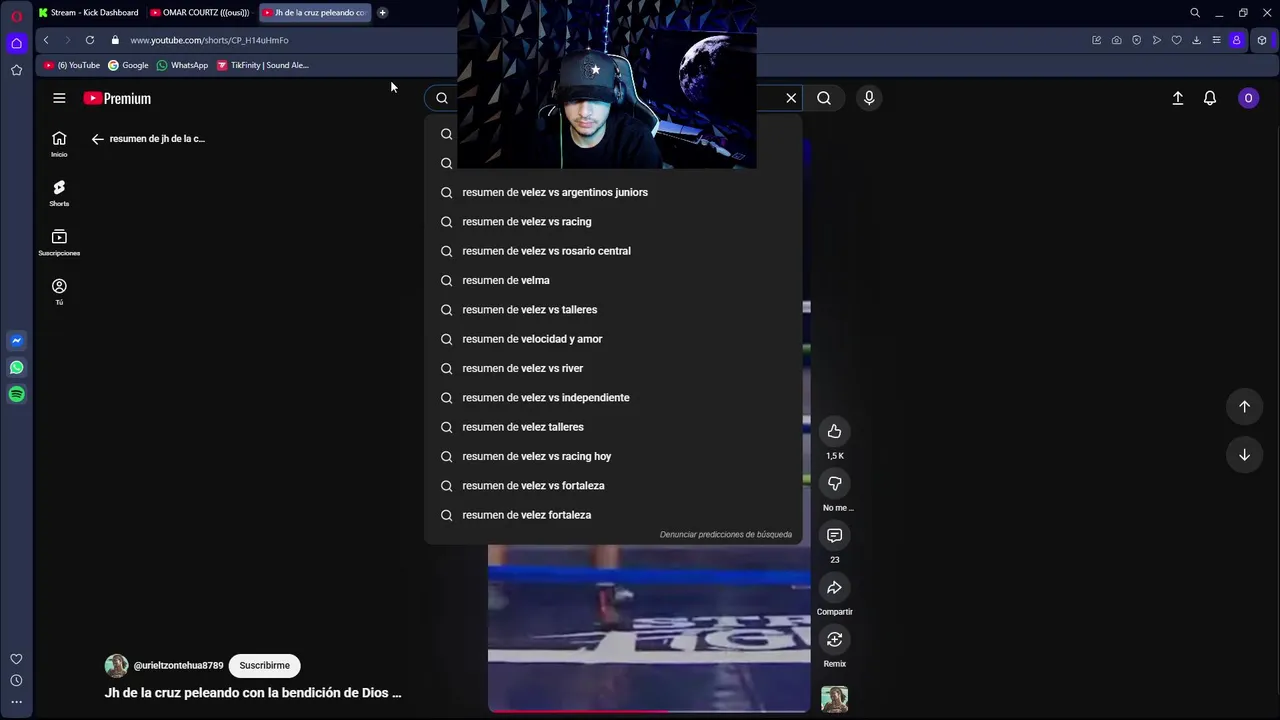Open extensions cube icon
The height and width of the screenshot is (720, 1280).
pyautogui.click(x=1262, y=40)
